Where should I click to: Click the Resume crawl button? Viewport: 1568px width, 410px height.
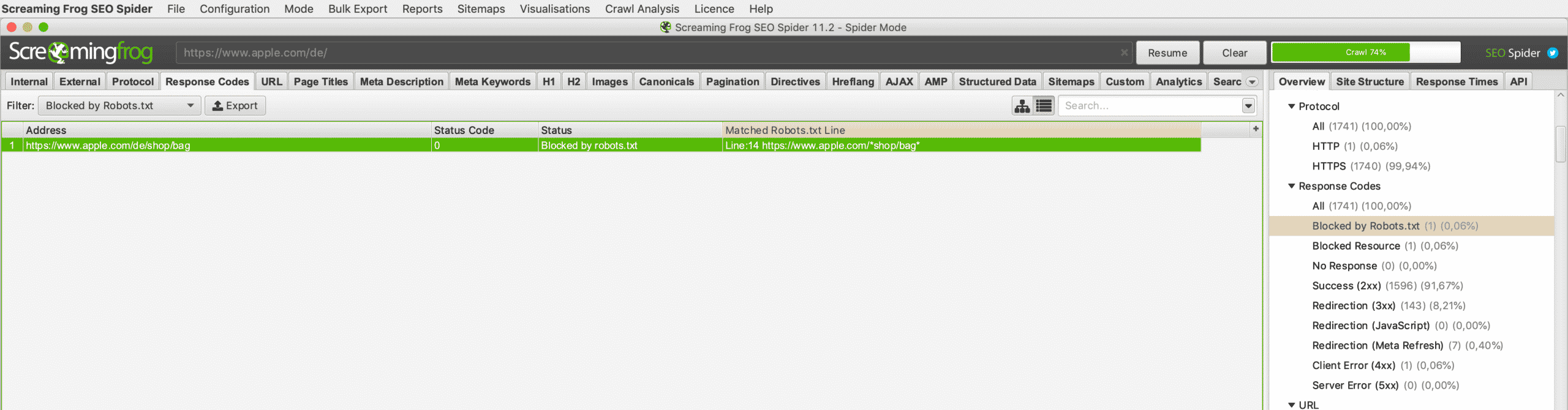coord(1167,53)
